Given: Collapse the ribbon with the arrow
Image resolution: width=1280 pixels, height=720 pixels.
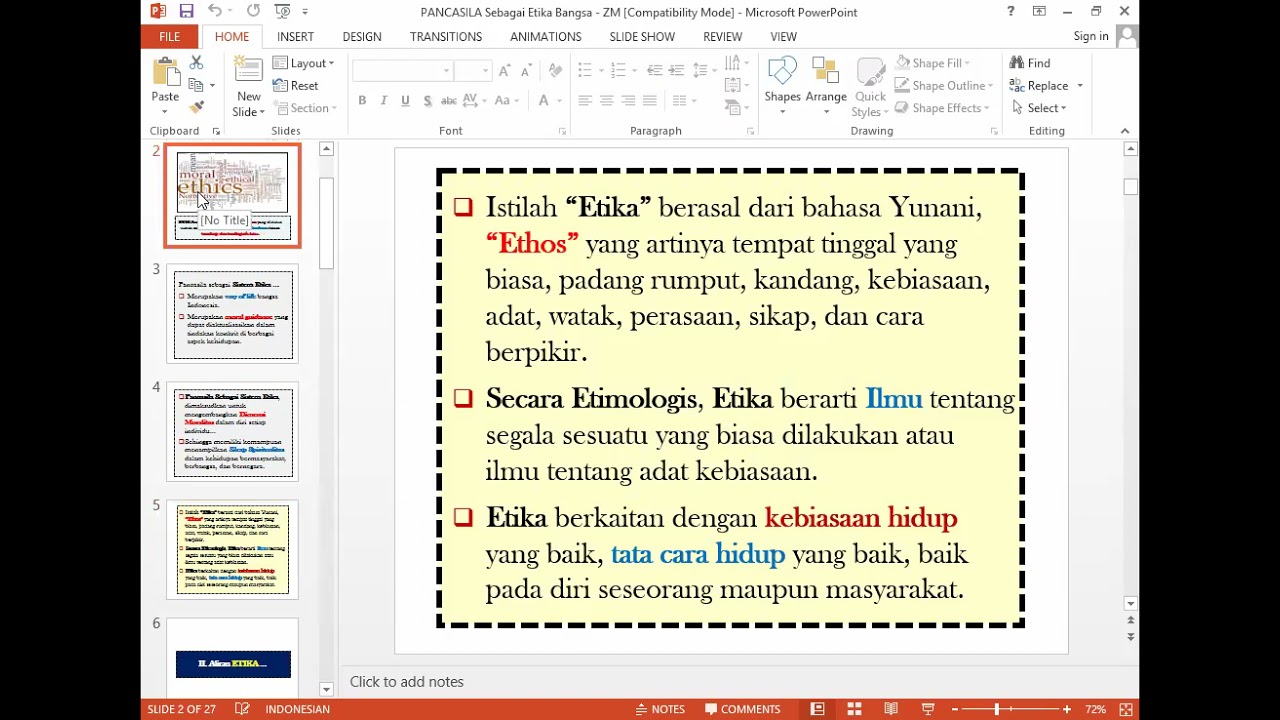Looking at the screenshot, I should pyautogui.click(x=1124, y=131).
